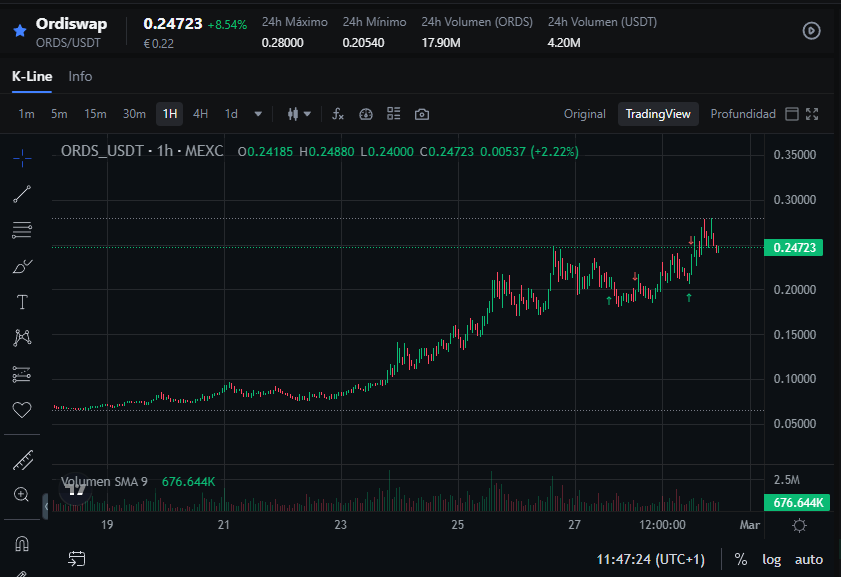Click the 24h Mínimo value 0.20540
The height and width of the screenshot is (577, 841).
363,43
